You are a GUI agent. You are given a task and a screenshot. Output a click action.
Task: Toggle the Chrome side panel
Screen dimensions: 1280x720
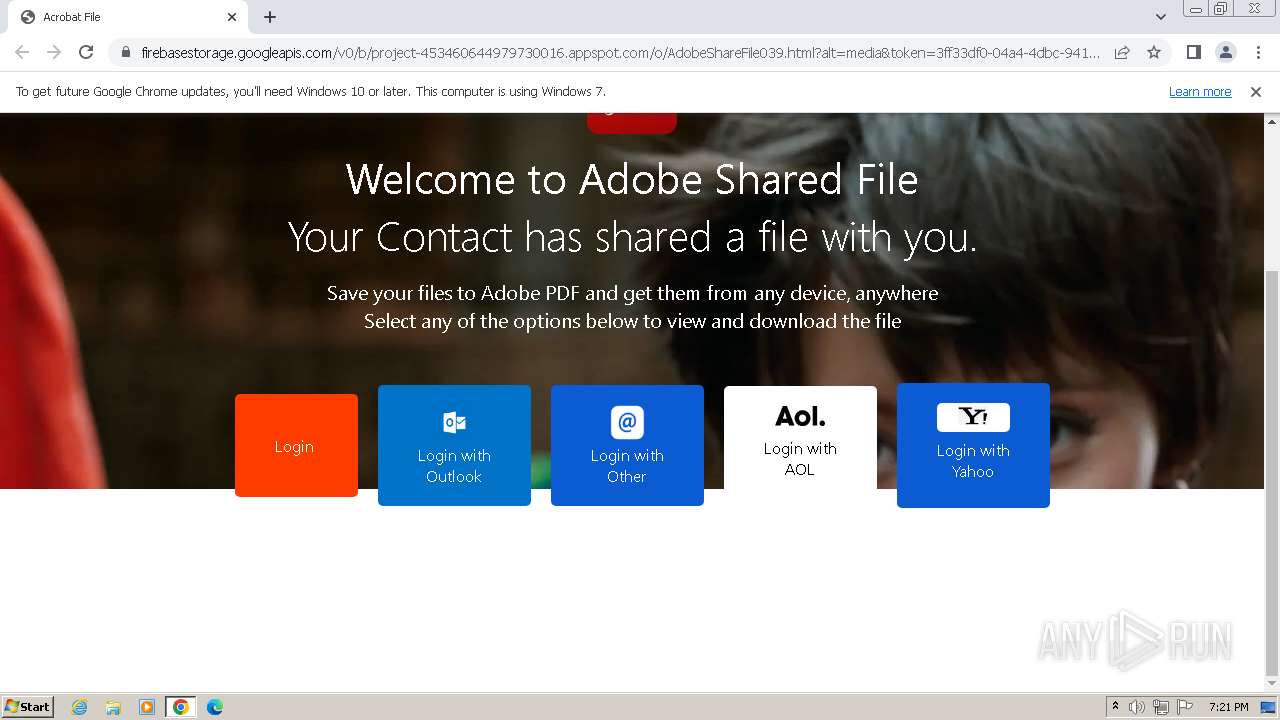pos(1193,52)
